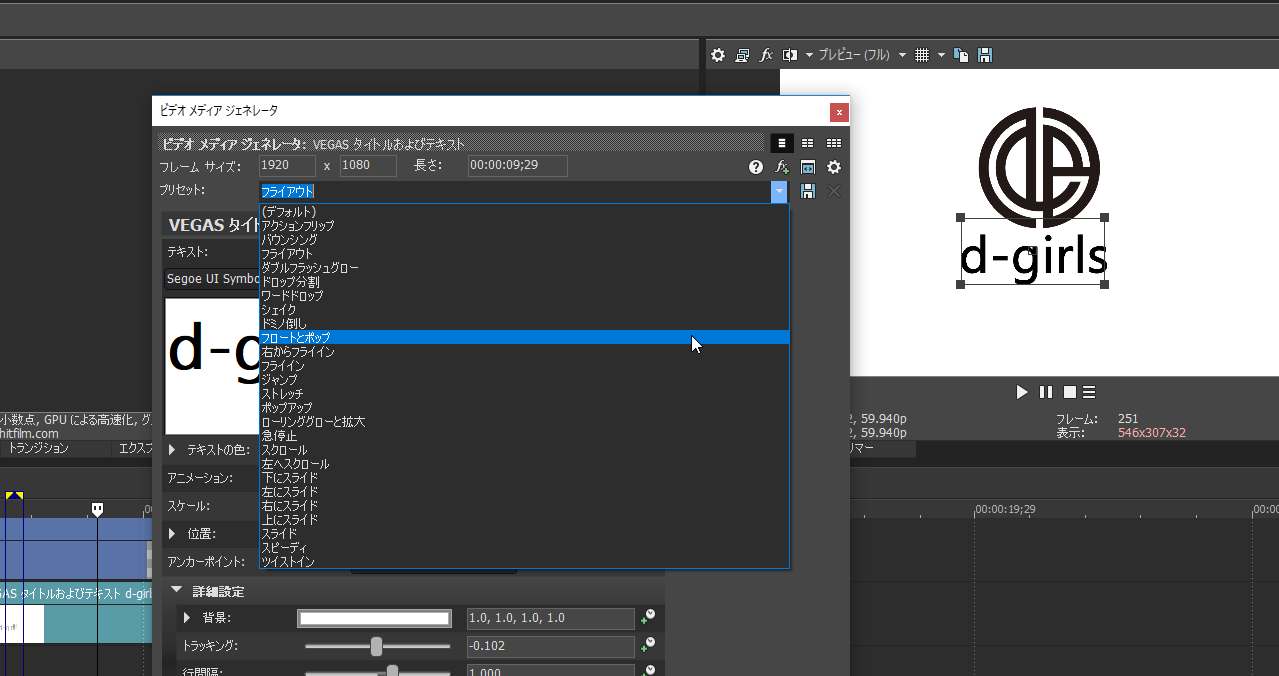This screenshot has width=1279, height=676.
Task: Open generator dialog settings gear icon
Action: (834, 167)
